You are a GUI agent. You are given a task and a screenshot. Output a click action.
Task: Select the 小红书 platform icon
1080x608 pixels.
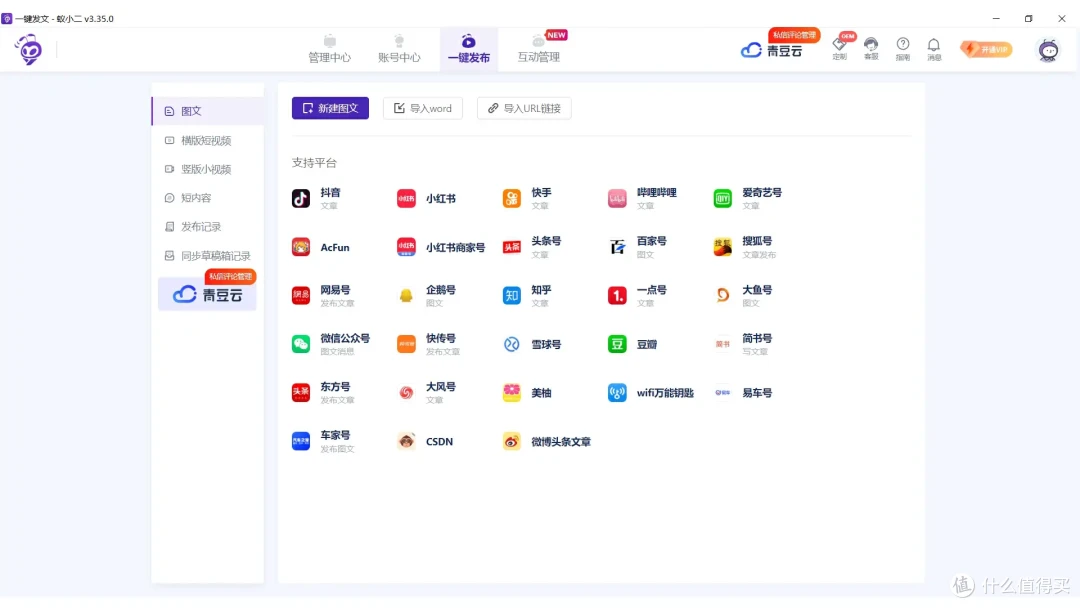tap(406, 198)
